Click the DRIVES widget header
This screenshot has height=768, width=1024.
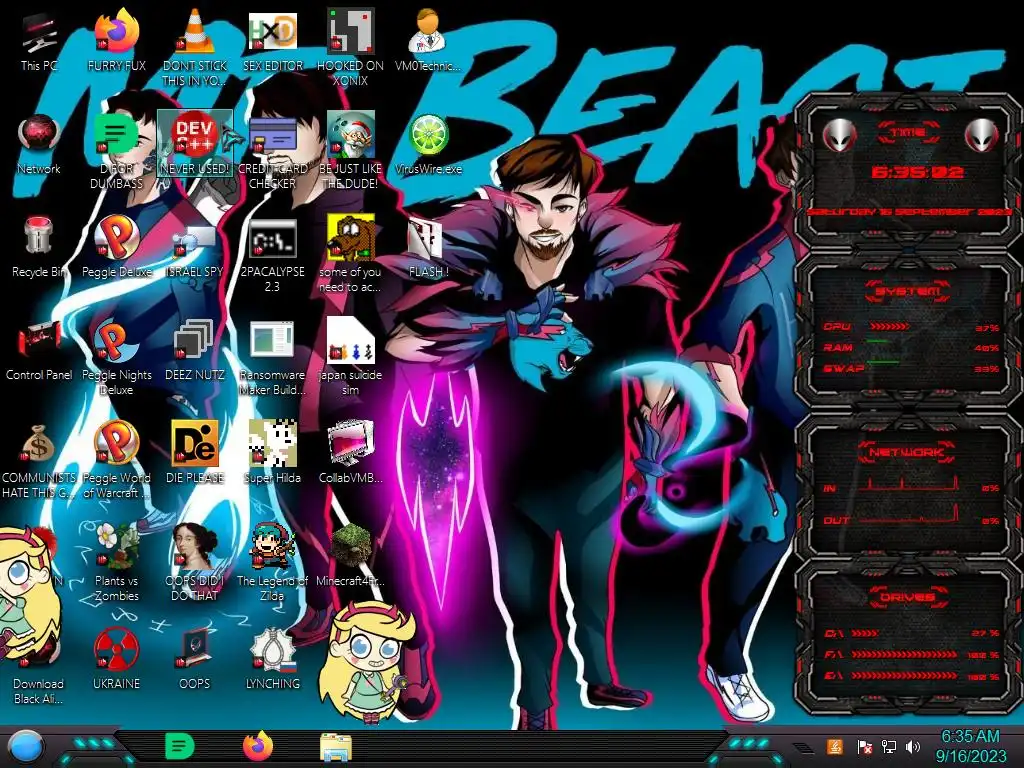(x=908, y=597)
